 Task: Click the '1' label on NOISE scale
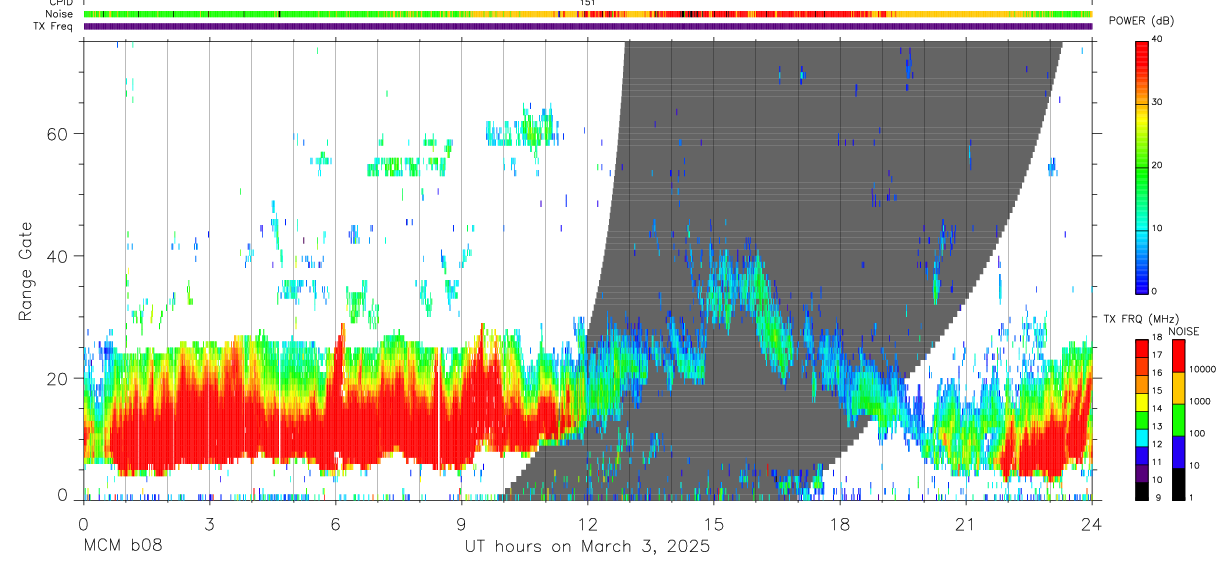click(x=1191, y=497)
